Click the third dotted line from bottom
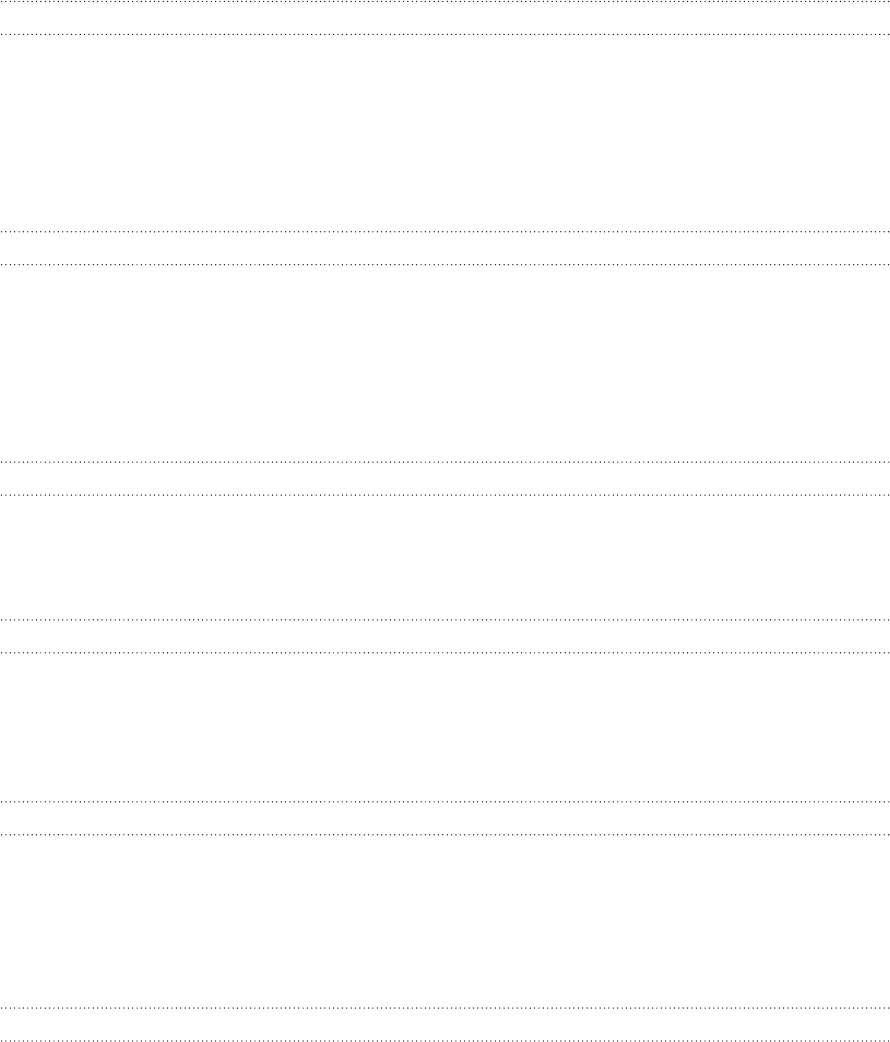 [445, 834]
